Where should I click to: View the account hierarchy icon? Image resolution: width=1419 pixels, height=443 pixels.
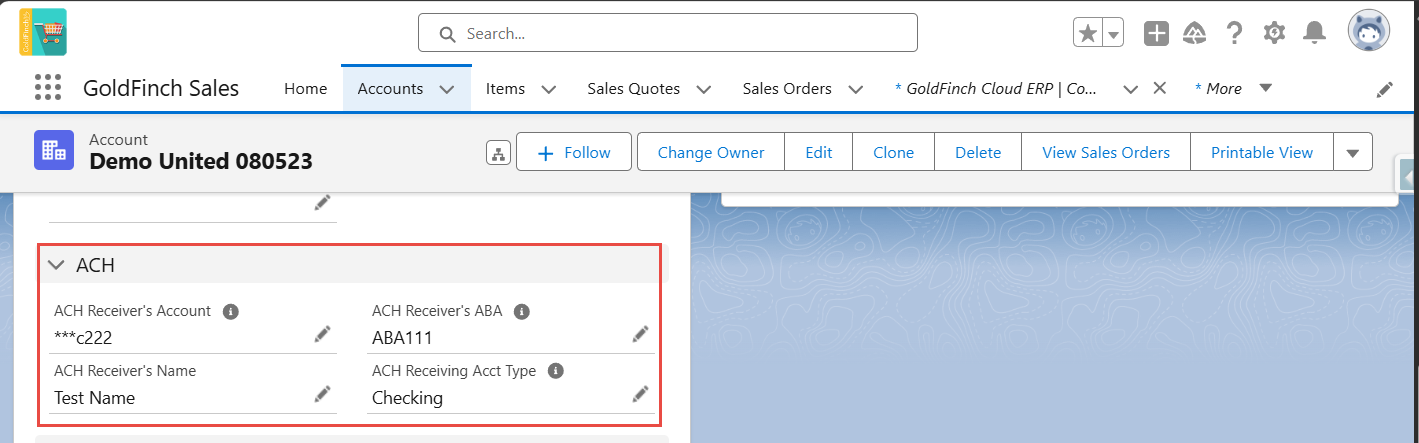[498, 153]
